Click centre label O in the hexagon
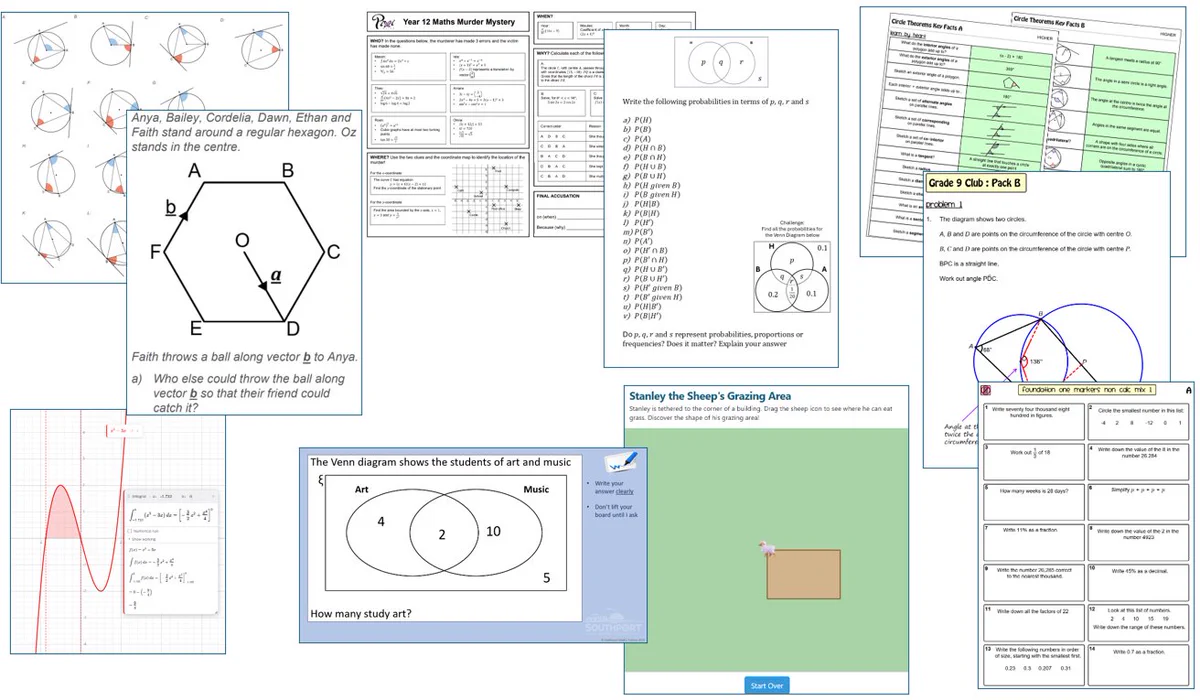This screenshot has width=1200, height=700. pyautogui.click(x=242, y=239)
